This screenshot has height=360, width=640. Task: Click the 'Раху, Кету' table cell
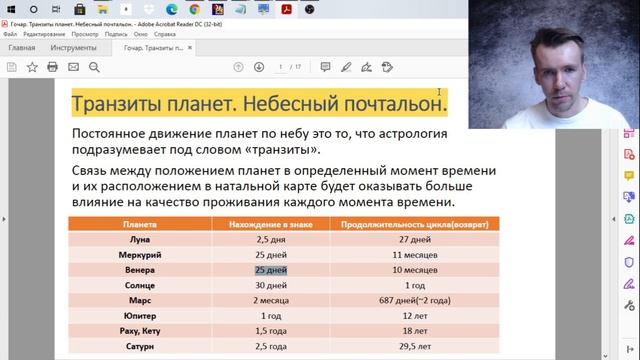tap(140, 331)
